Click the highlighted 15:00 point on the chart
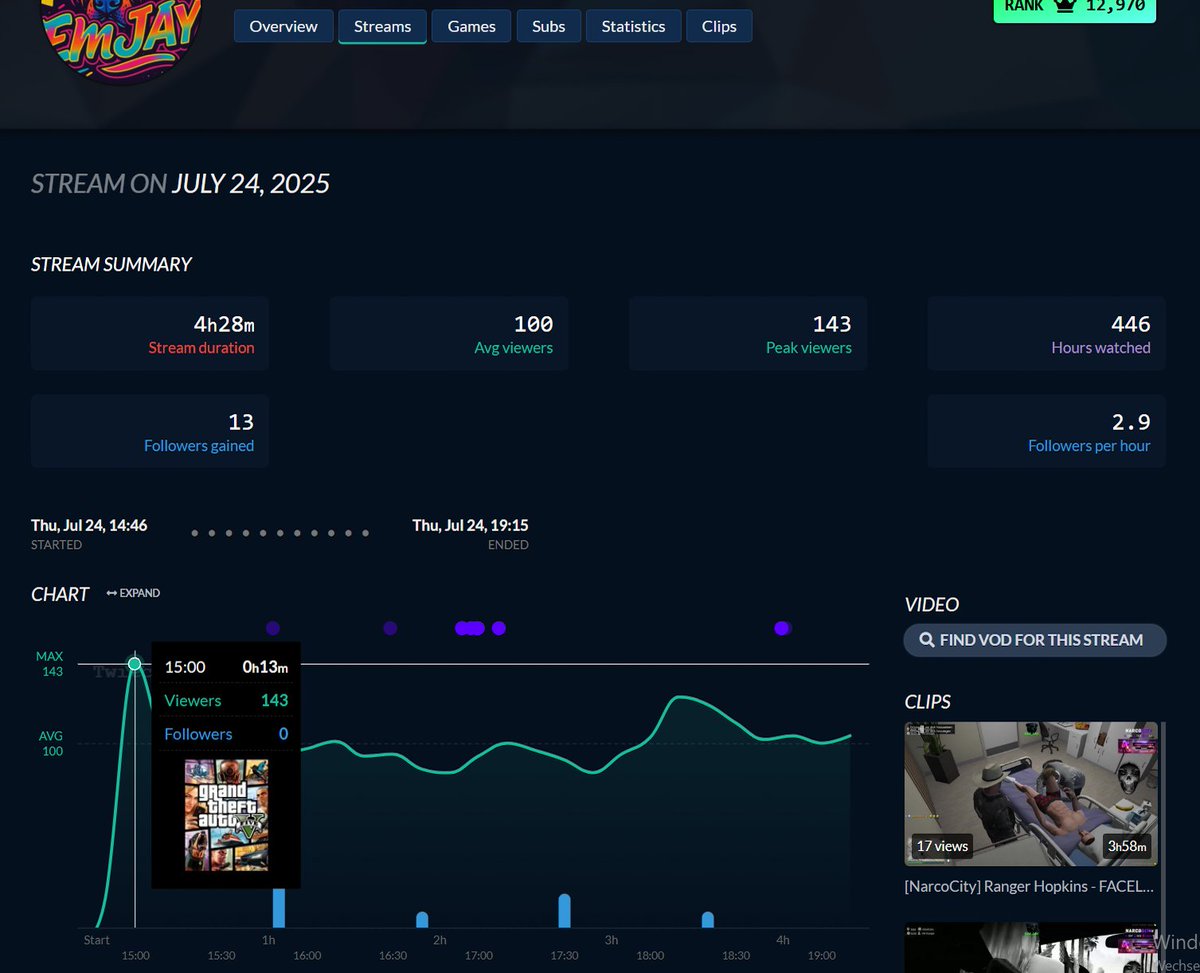 pyautogui.click(x=134, y=663)
